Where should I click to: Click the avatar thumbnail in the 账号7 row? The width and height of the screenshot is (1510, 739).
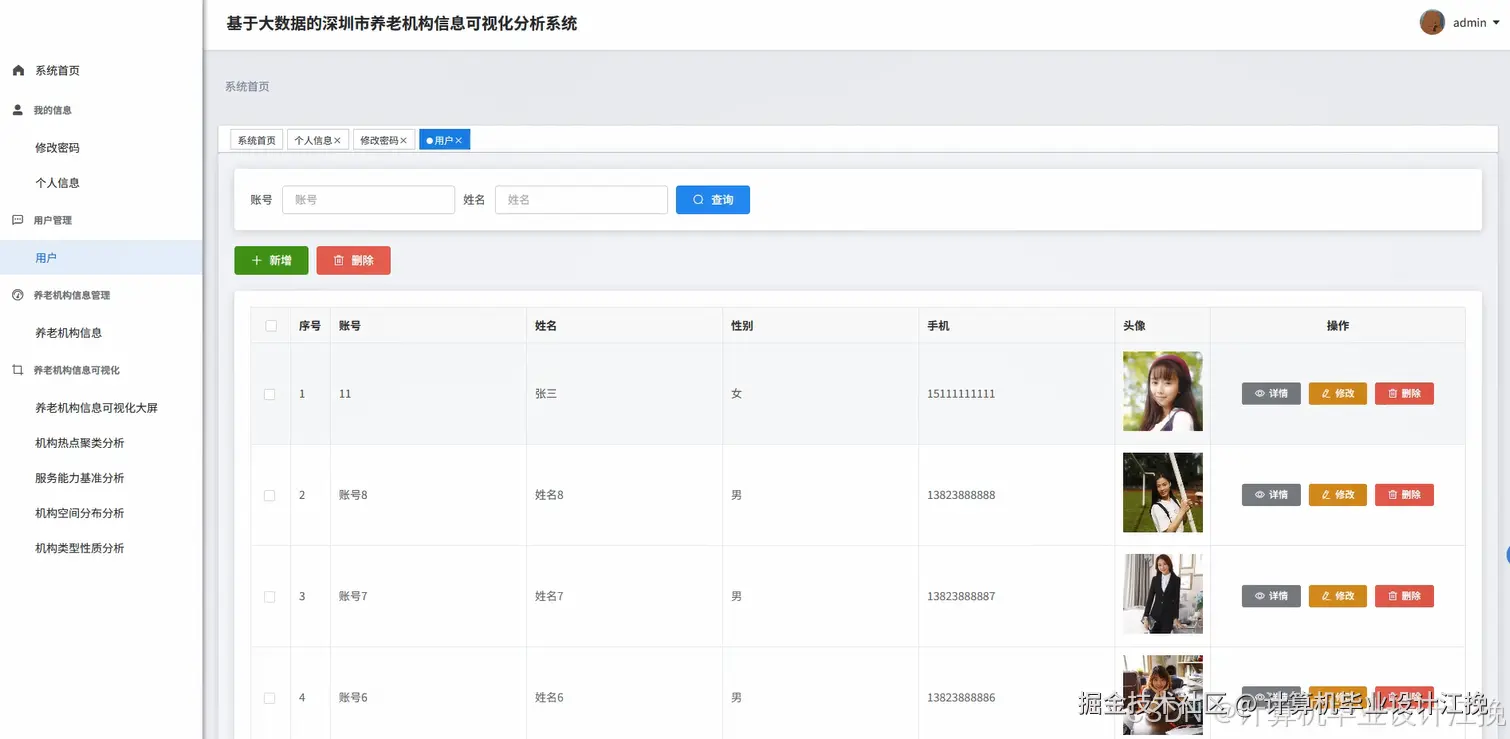1162,594
